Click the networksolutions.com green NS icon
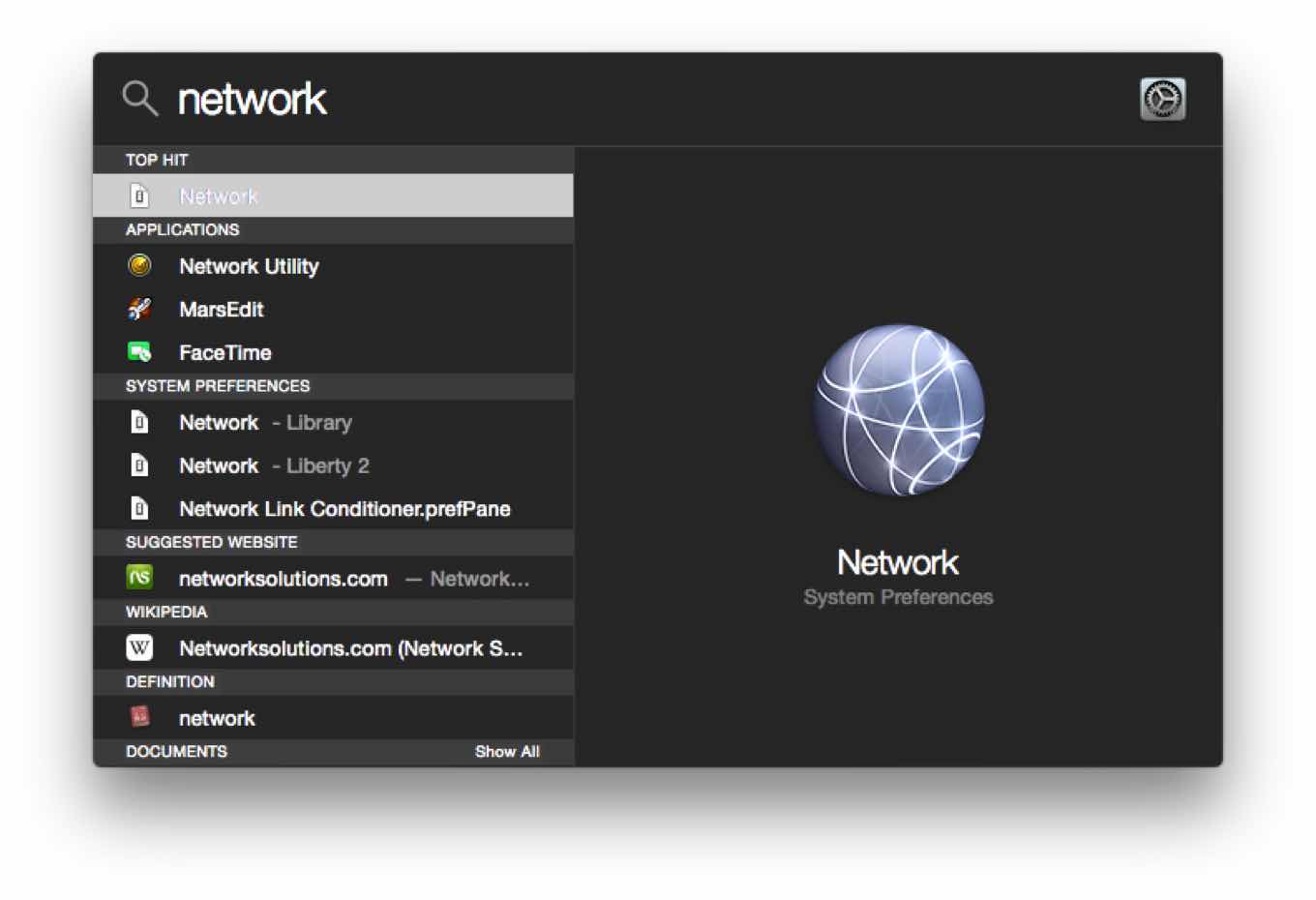The width and height of the screenshot is (1316, 900). 139,578
